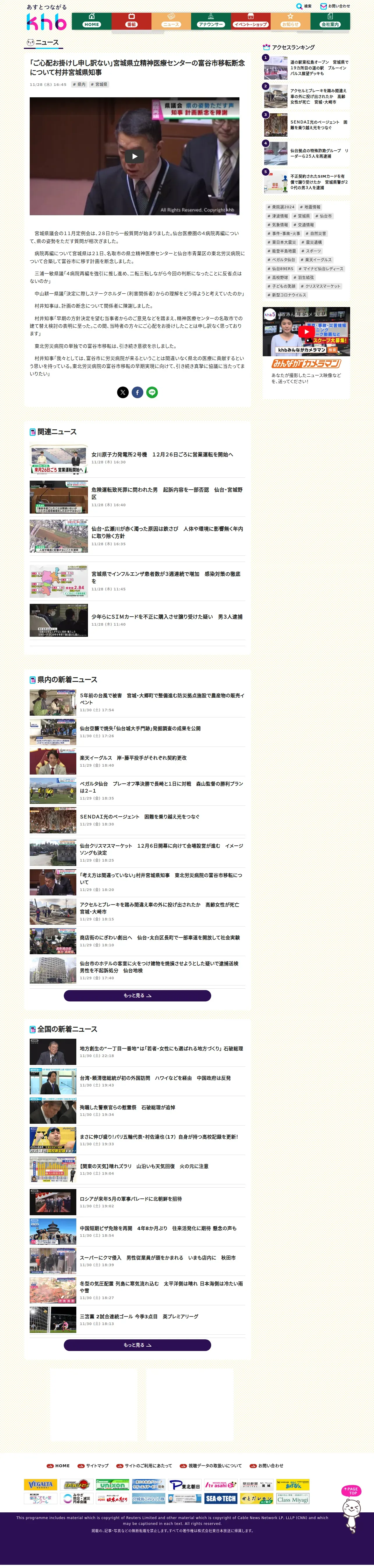Click the 県内 article tag

(79, 84)
